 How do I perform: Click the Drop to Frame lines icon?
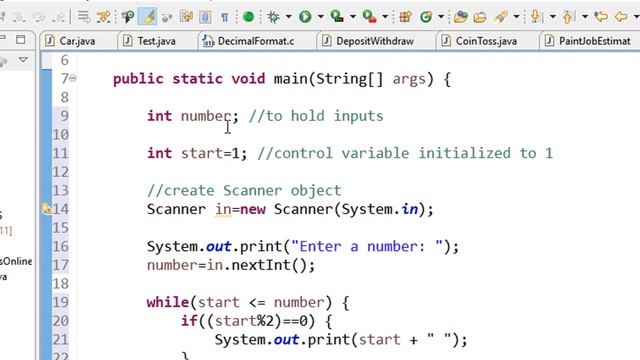[84, 17]
